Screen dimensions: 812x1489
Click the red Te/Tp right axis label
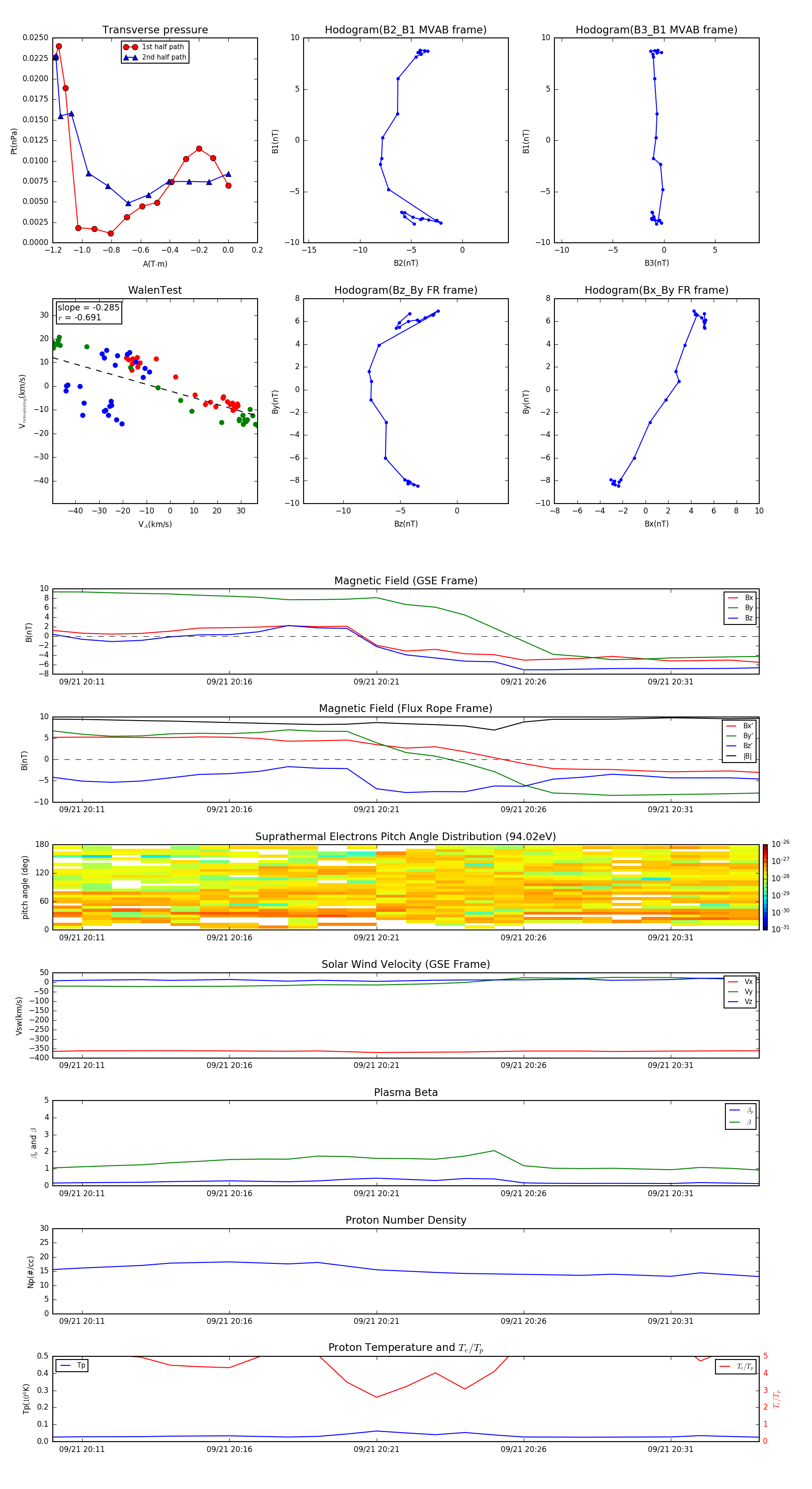tap(776, 1399)
